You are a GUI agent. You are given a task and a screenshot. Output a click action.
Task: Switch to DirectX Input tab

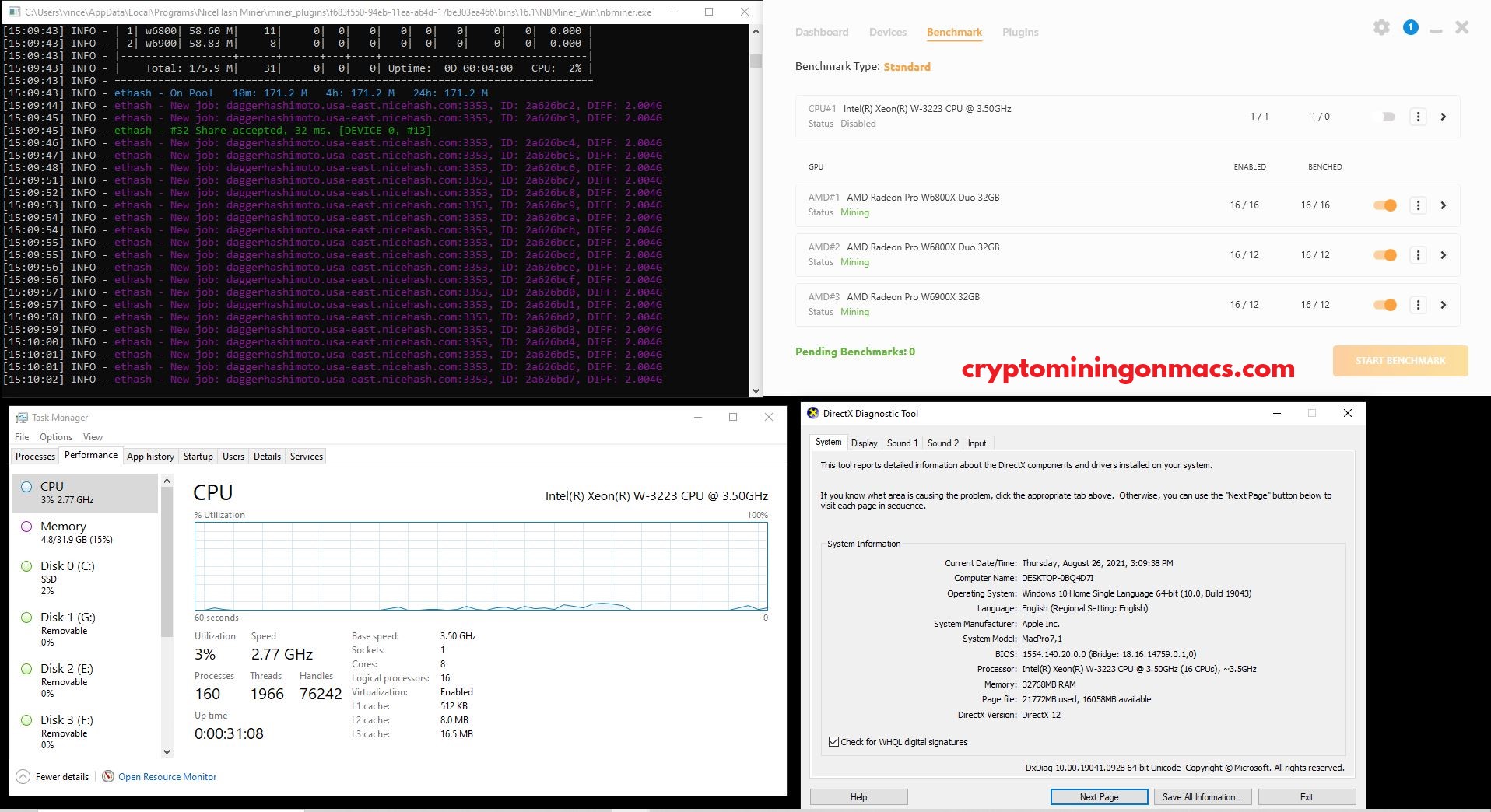[x=977, y=443]
